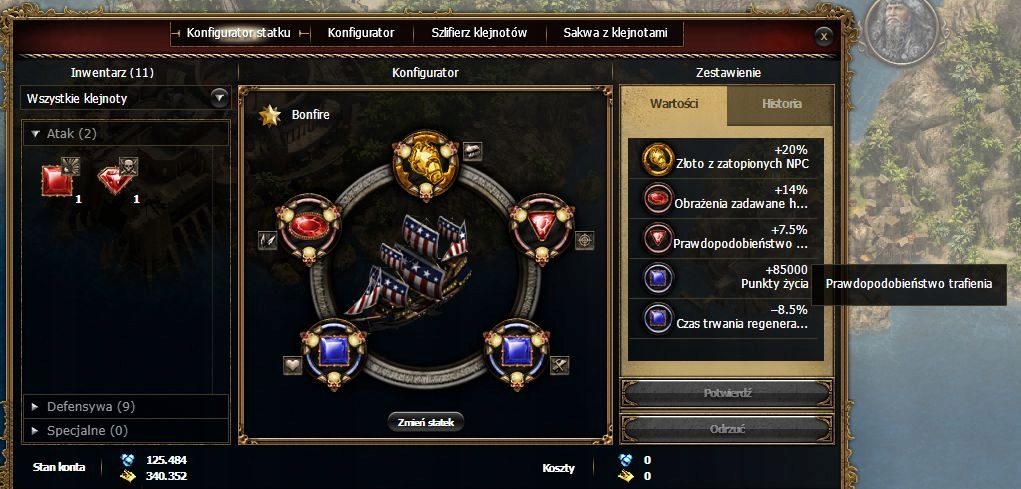
Task: Click the red triangle gem slot
Action: pyautogui.click(x=542, y=229)
